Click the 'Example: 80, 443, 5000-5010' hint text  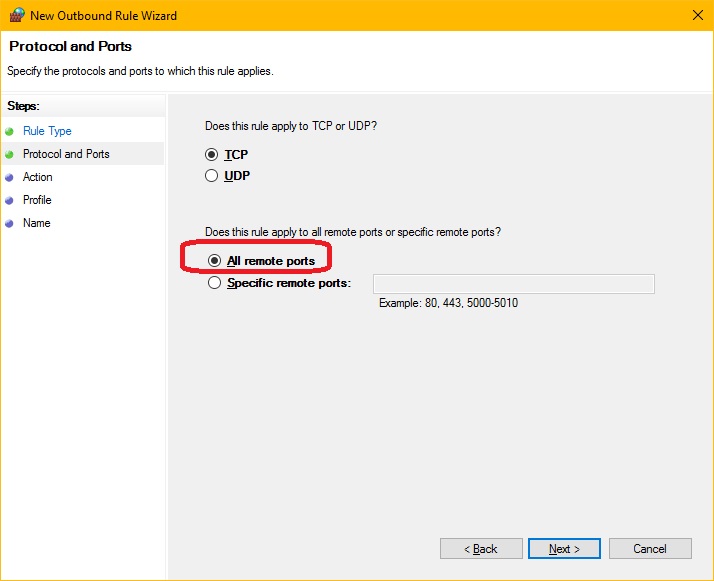point(448,303)
